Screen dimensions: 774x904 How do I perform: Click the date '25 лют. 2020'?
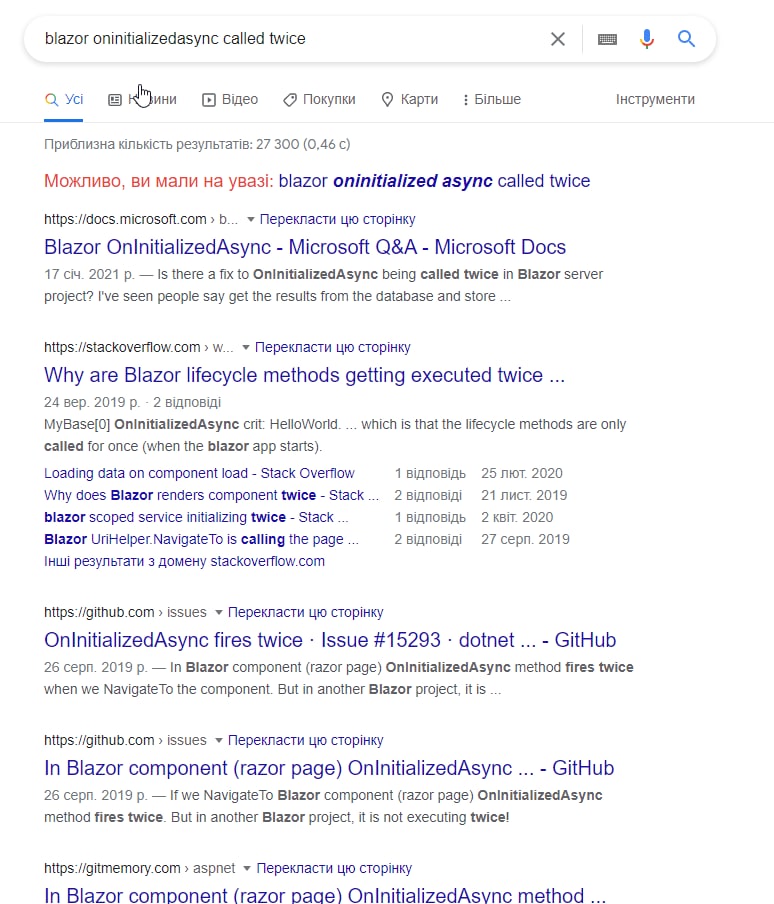(x=522, y=473)
